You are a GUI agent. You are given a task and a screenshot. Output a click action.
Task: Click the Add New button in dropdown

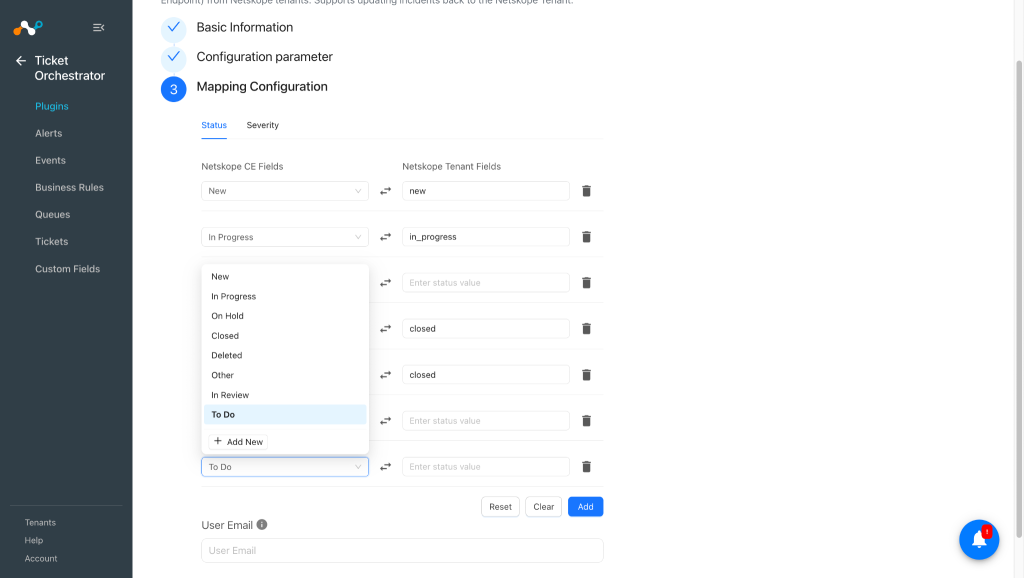tap(238, 442)
